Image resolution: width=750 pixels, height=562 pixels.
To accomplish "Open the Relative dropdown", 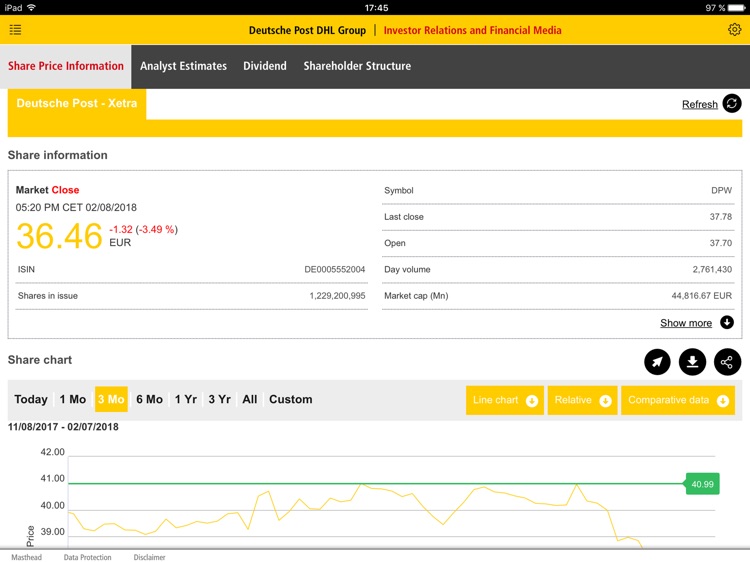I will (x=582, y=400).
